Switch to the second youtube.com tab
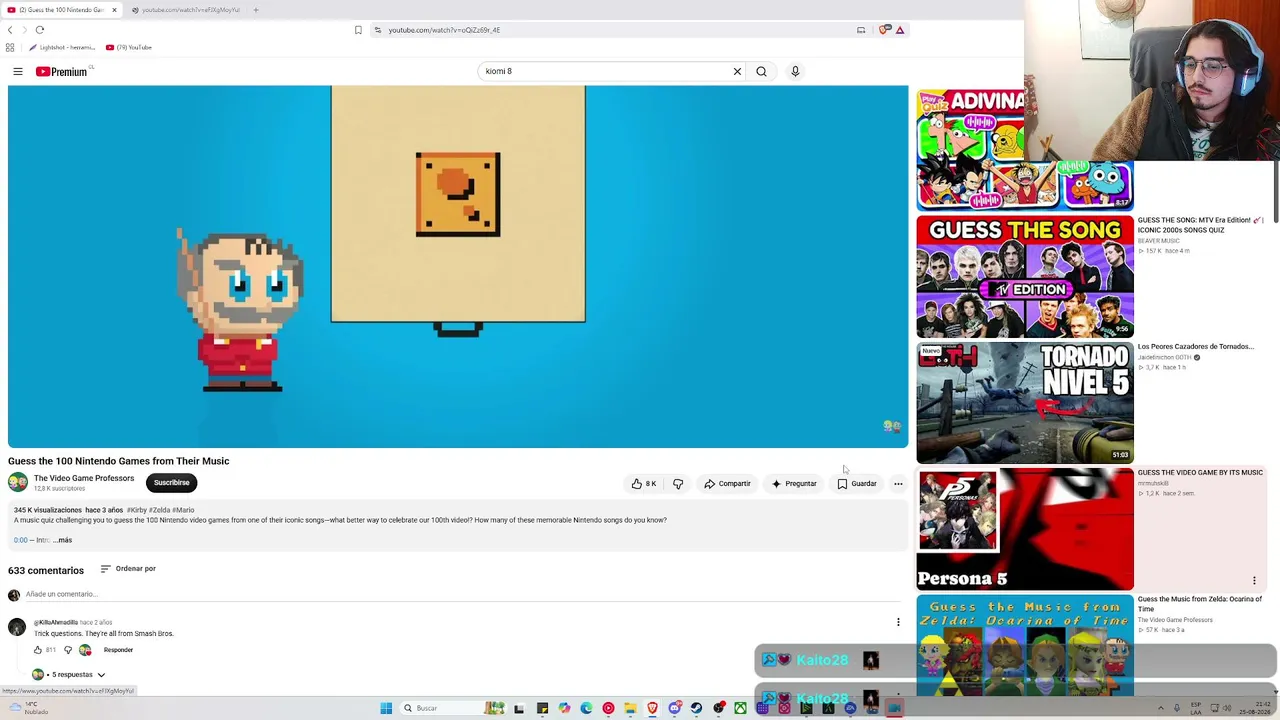The width and height of the screenshot is (1280, 720). click(186, 10)
